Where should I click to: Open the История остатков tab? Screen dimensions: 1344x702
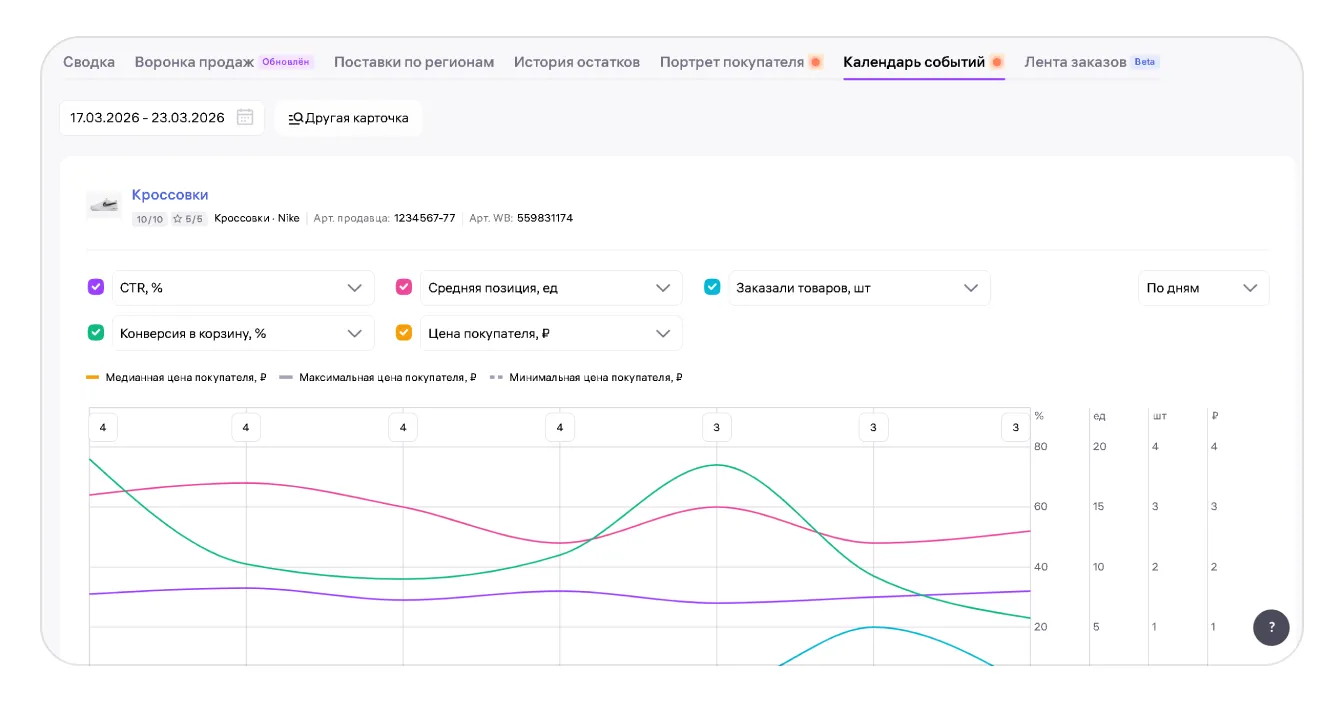[576, 62]
